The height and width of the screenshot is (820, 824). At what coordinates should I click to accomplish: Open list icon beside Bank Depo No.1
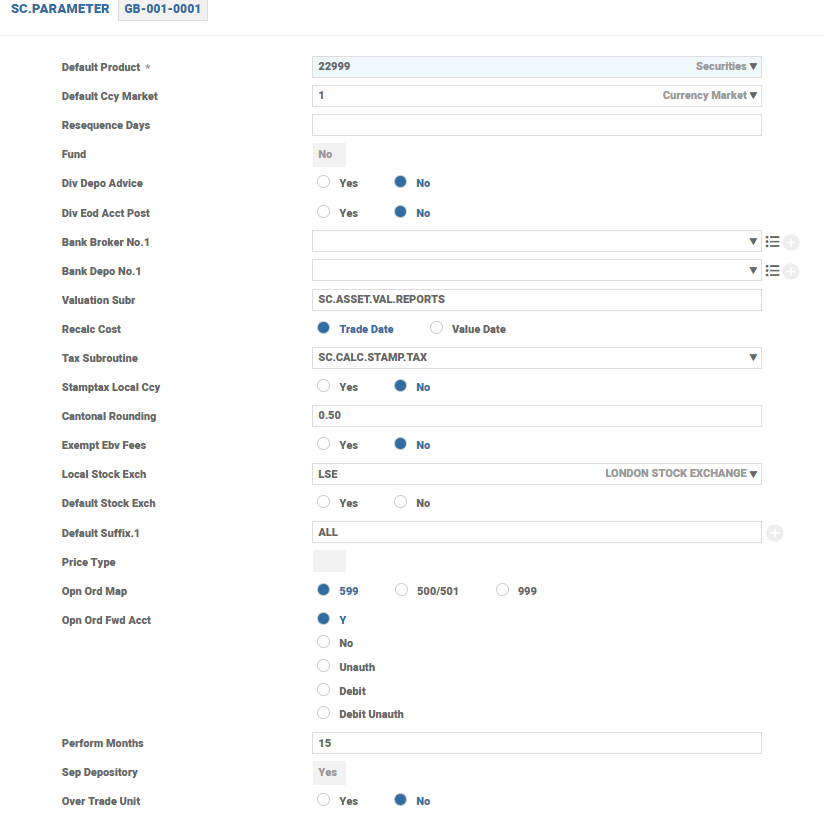(x=772, y=271)
